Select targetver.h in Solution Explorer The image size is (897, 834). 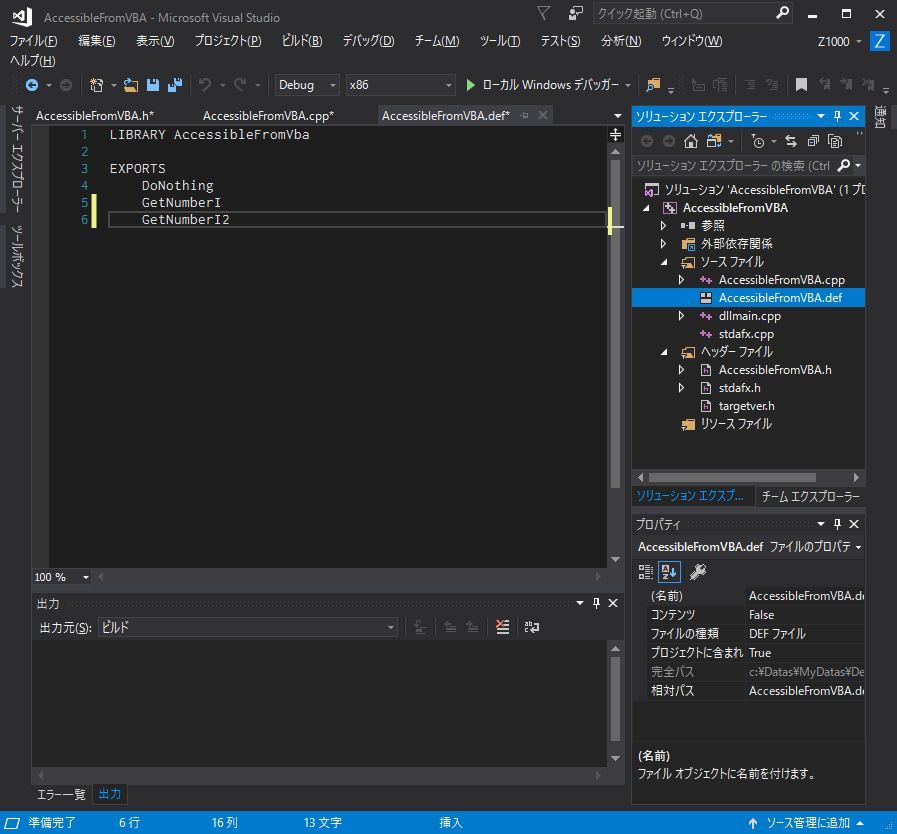pos(746,406)
